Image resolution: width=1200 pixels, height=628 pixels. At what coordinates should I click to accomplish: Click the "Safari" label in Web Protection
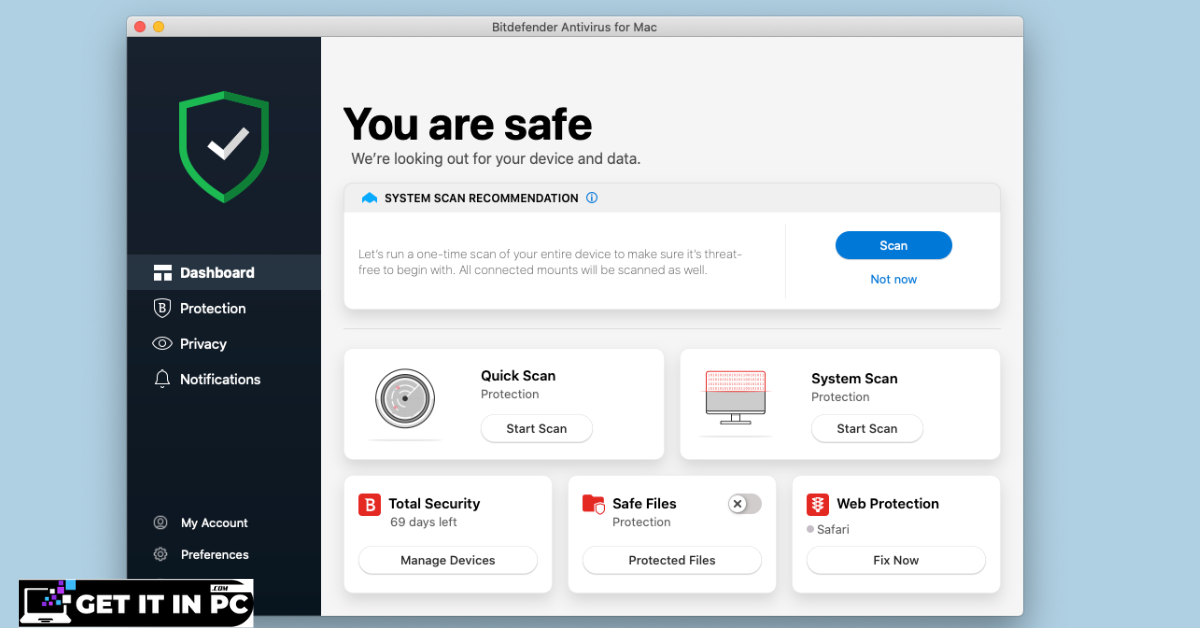click(x=833, y=529)
